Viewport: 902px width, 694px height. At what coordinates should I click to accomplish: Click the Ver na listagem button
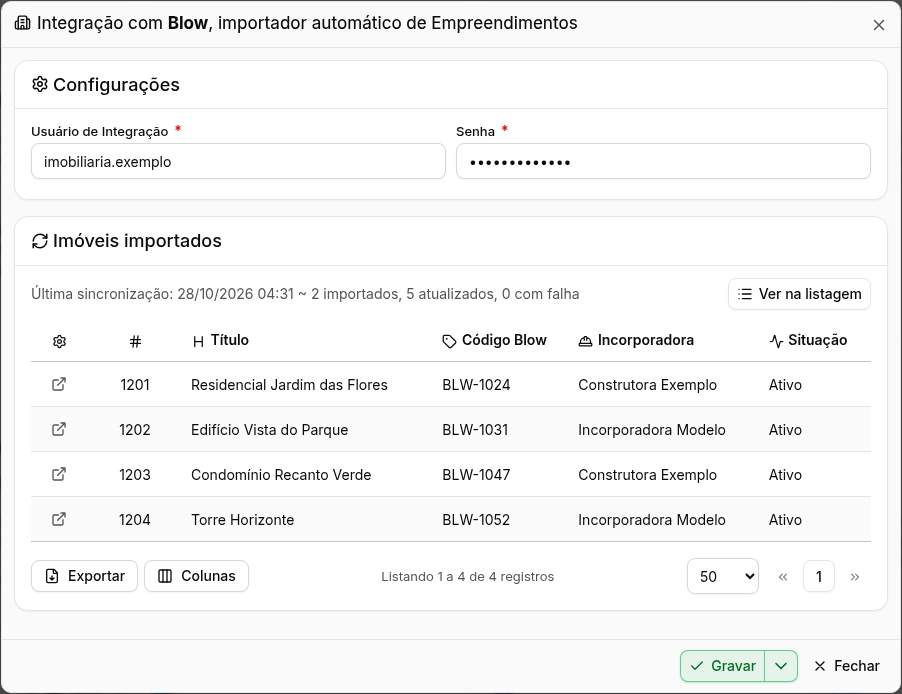pos(799,294)
